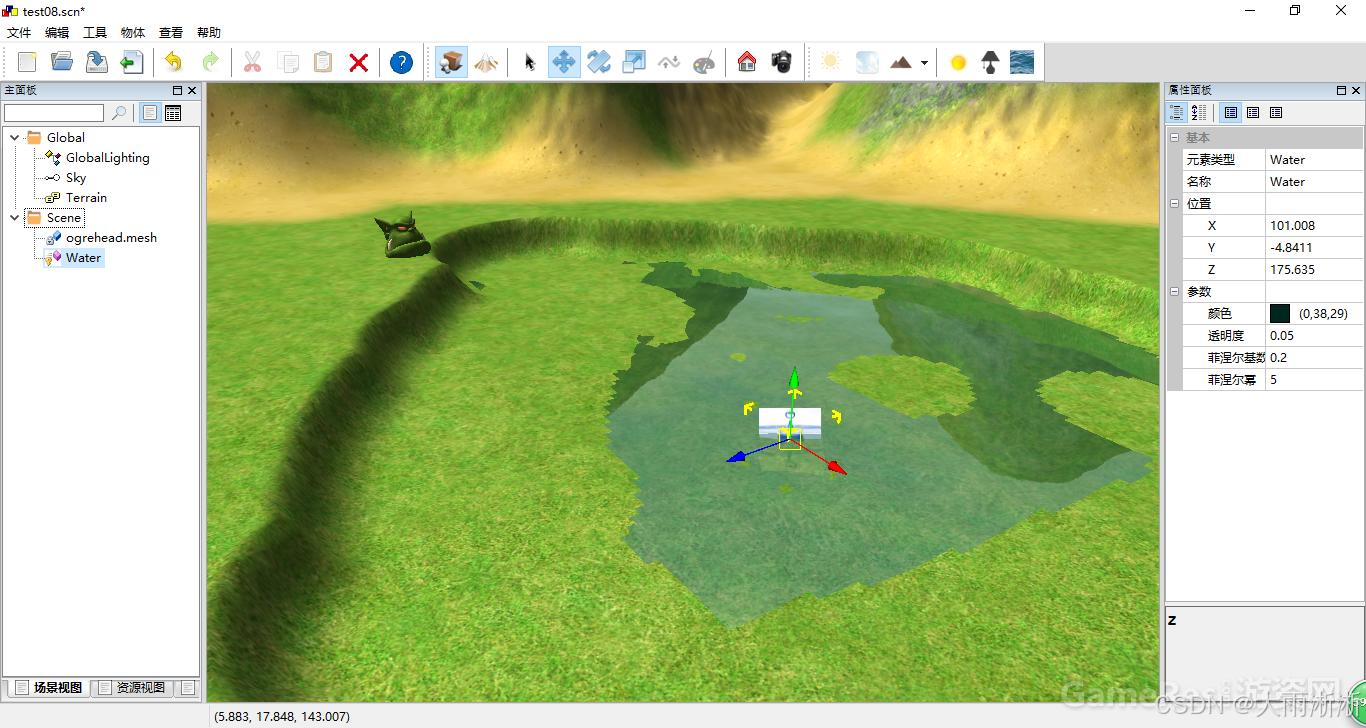The width and height of the screenshot is (1366, 728).
Task: Activate the move tool
Action: (x=563, y=62)
